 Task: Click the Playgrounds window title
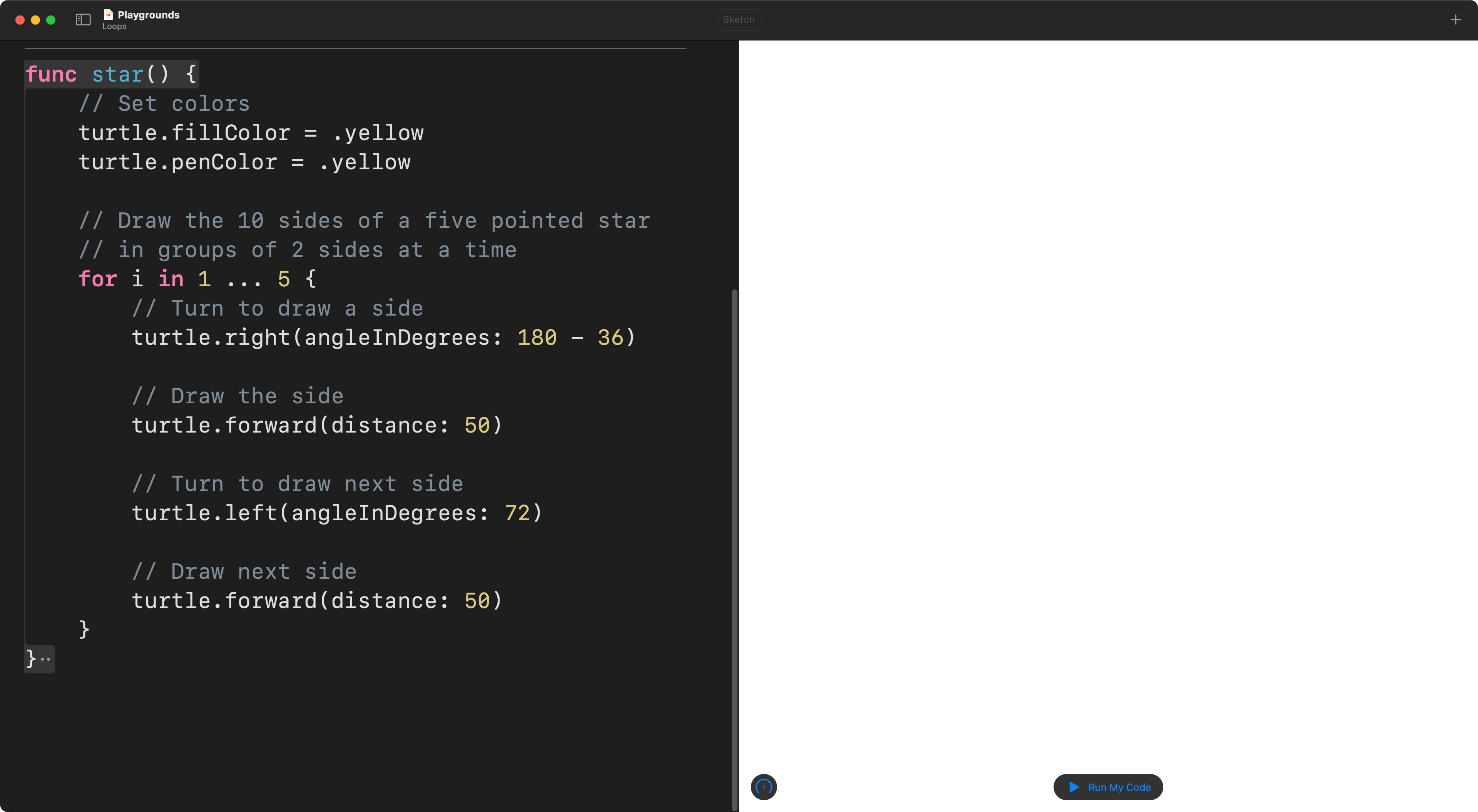point(149,15)
